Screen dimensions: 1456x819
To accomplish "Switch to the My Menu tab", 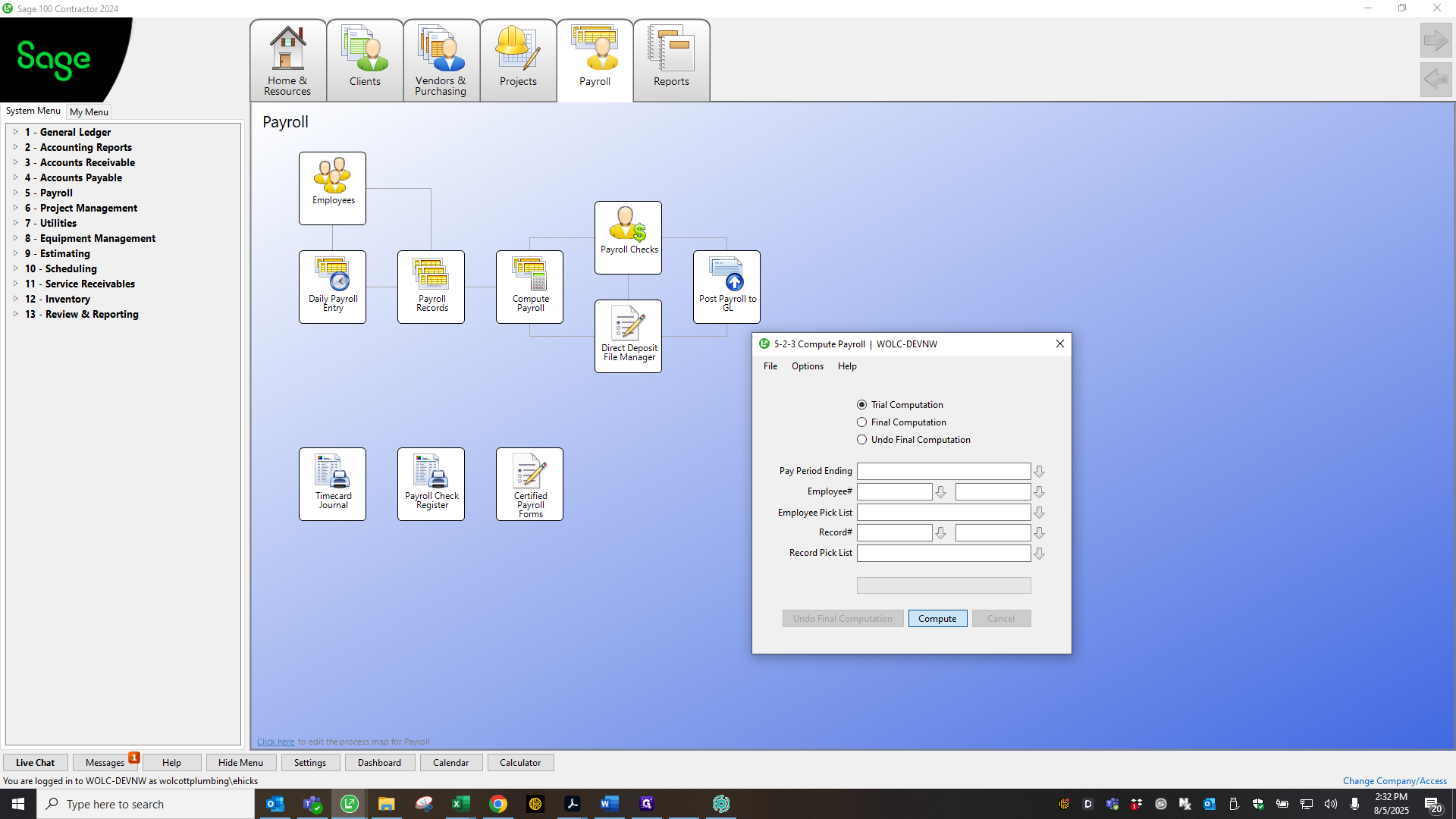I will [x=89, y=111].
